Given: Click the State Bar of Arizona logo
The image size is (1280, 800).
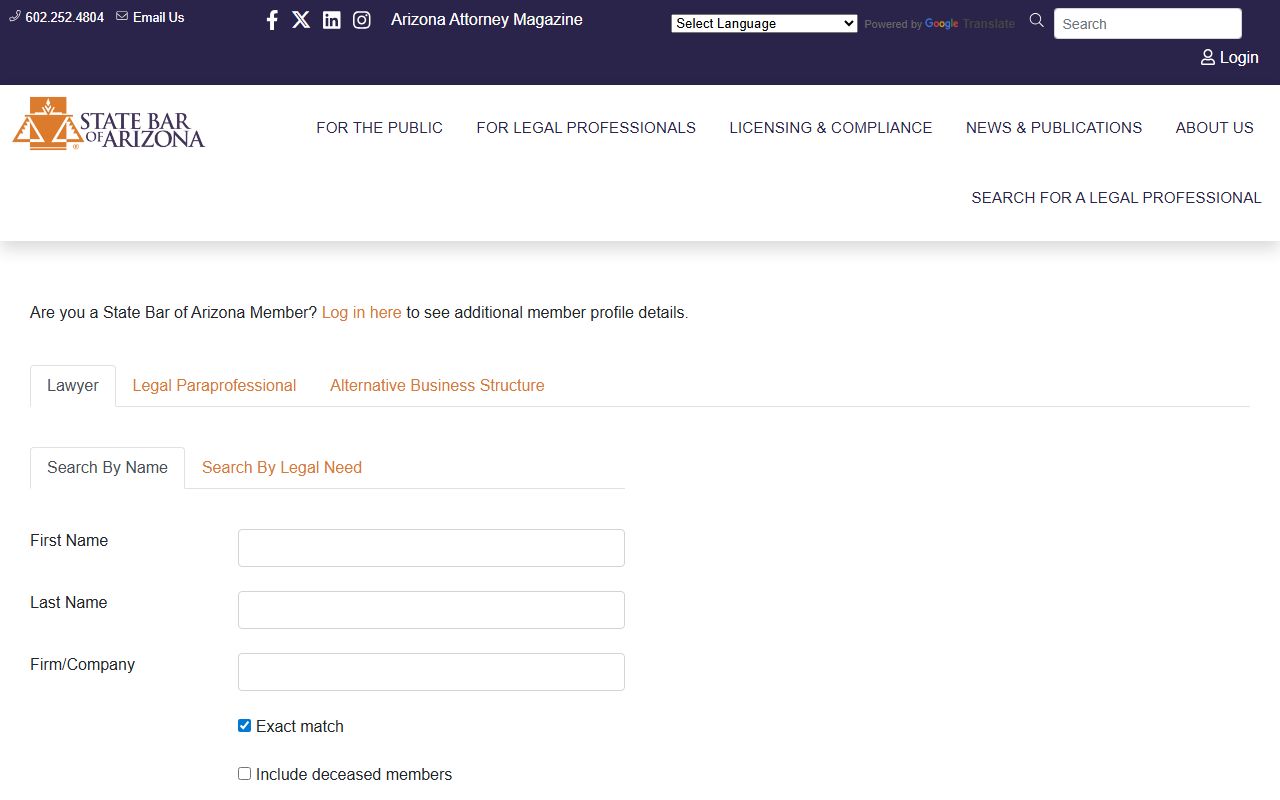Looking at the screenshot, I should [x=108, y=124].
